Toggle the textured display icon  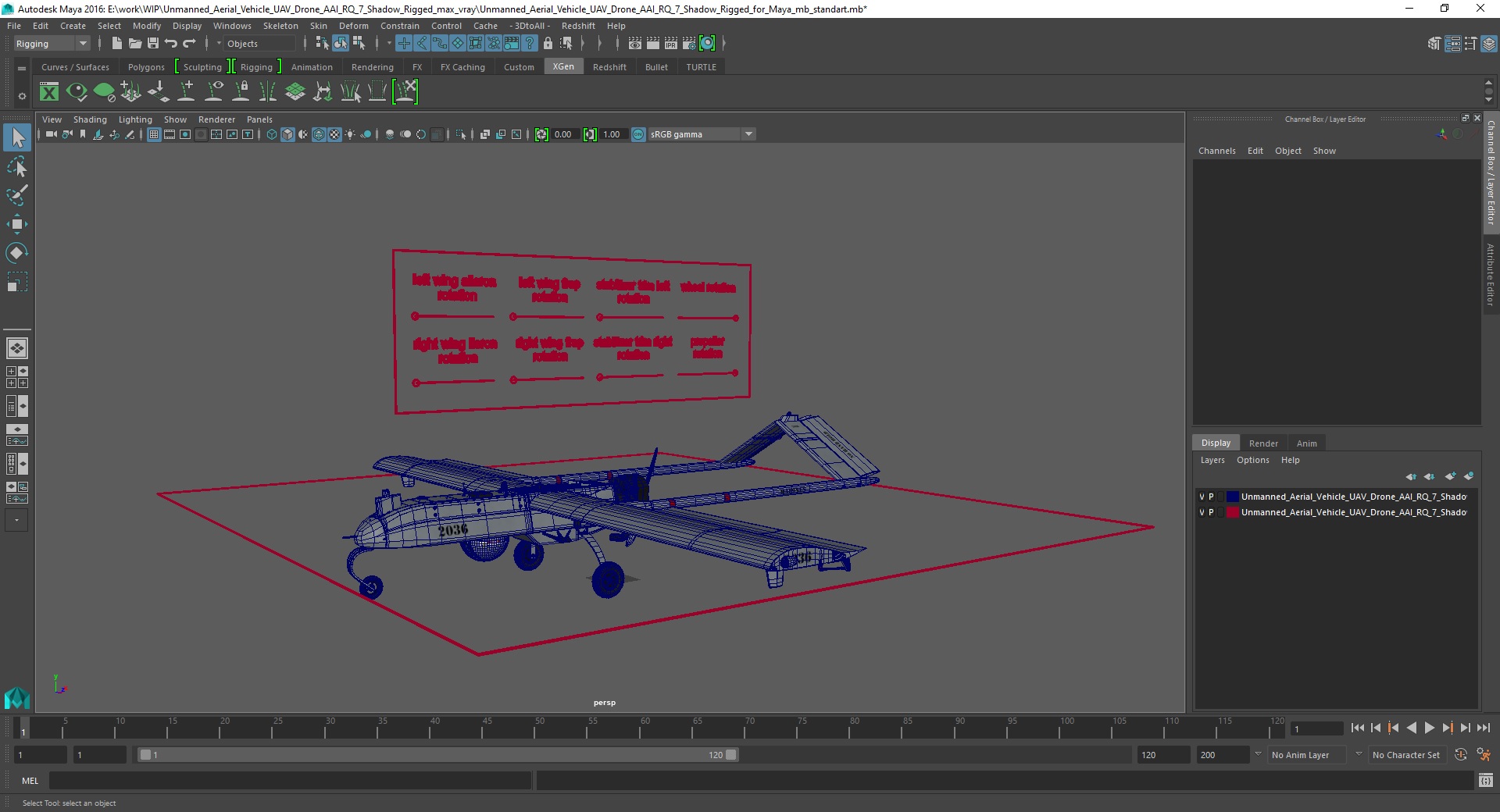(x=334, y=134)
